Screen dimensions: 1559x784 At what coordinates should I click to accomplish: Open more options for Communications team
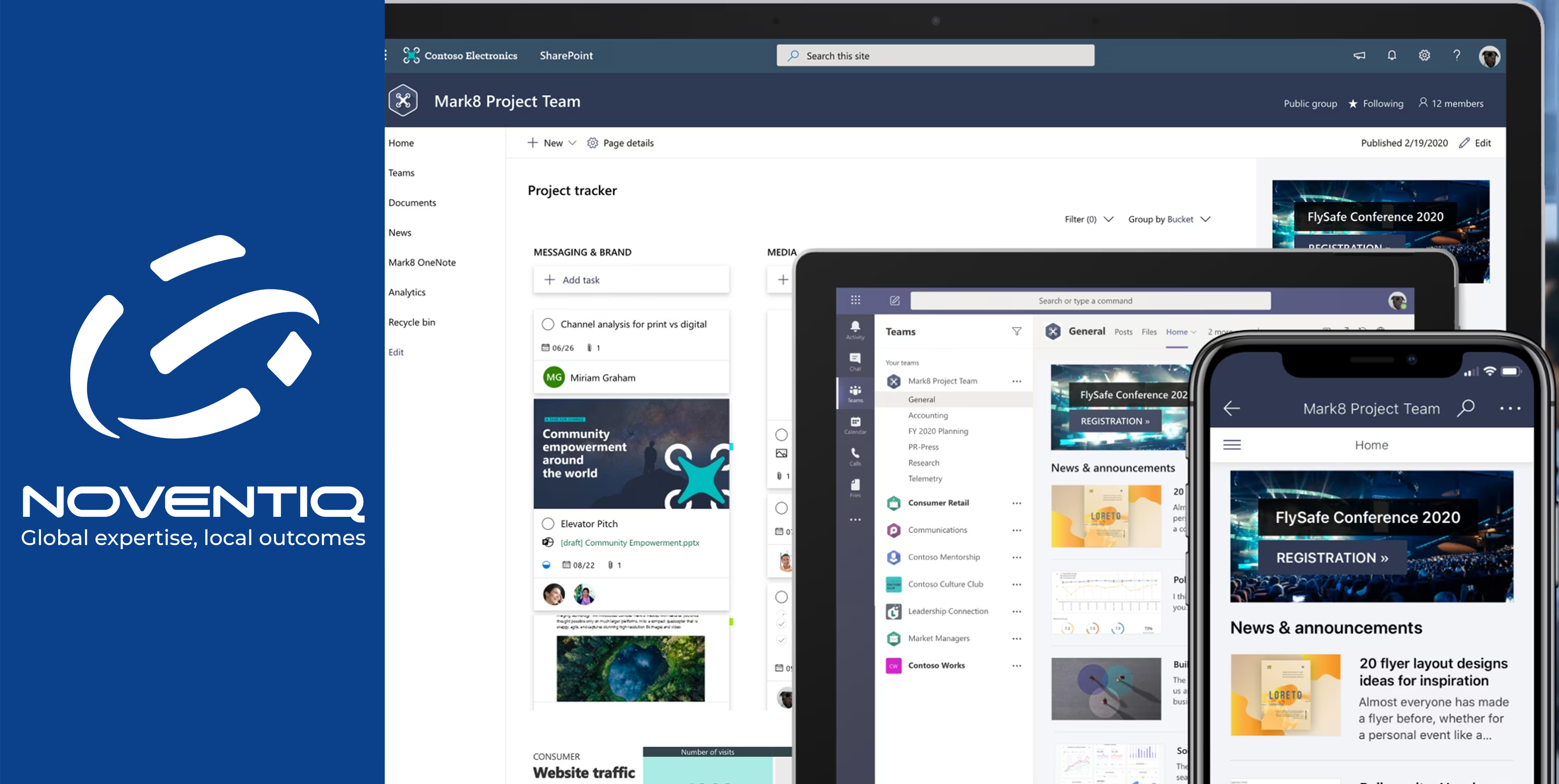point(1017,531)
